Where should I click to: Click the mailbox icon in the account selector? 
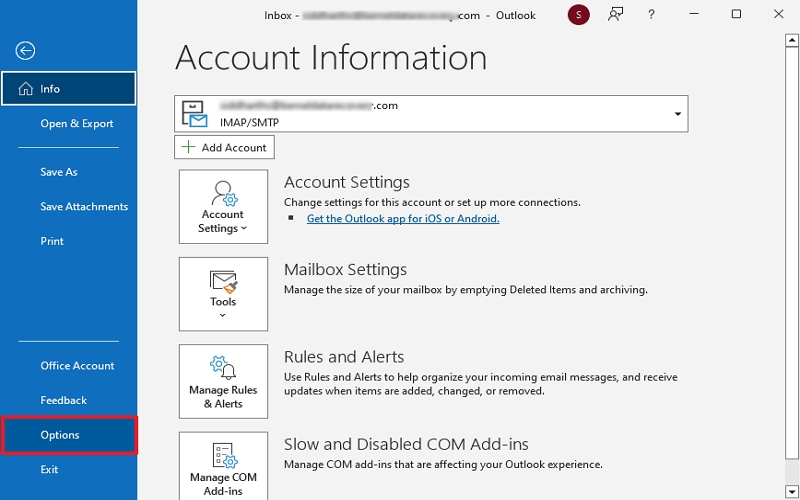pyautogui.click(x=195, y=114)
